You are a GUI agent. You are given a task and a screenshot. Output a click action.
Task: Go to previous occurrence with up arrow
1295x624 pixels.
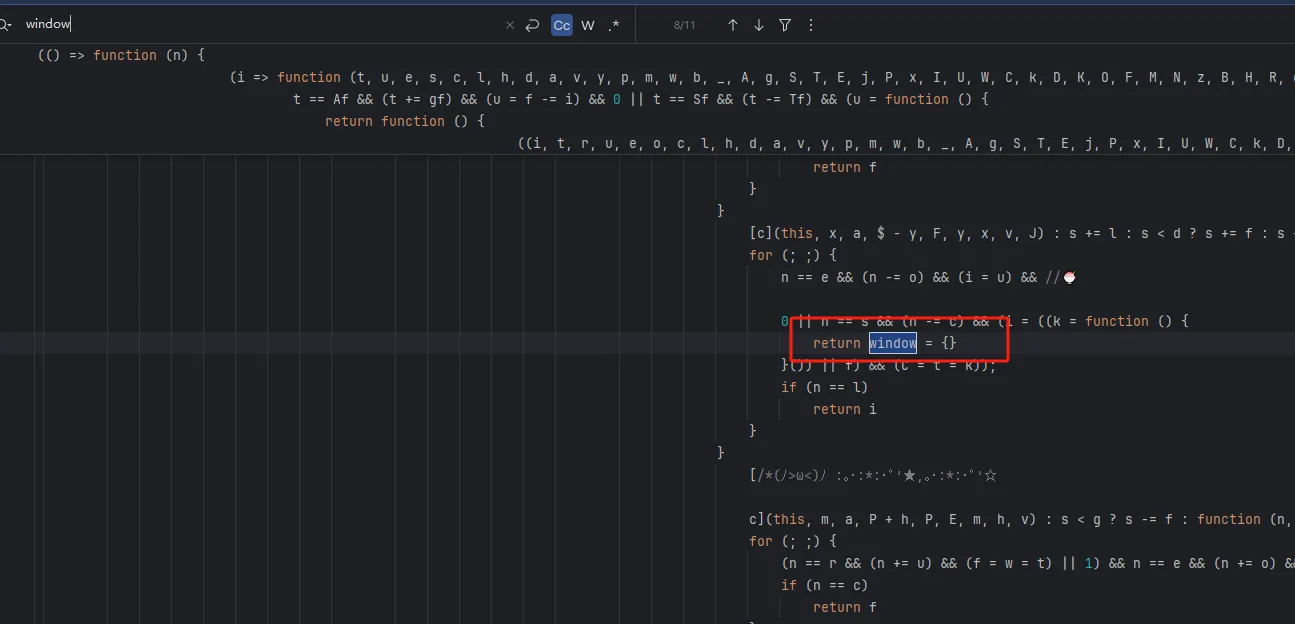click(x=733, y=25)
